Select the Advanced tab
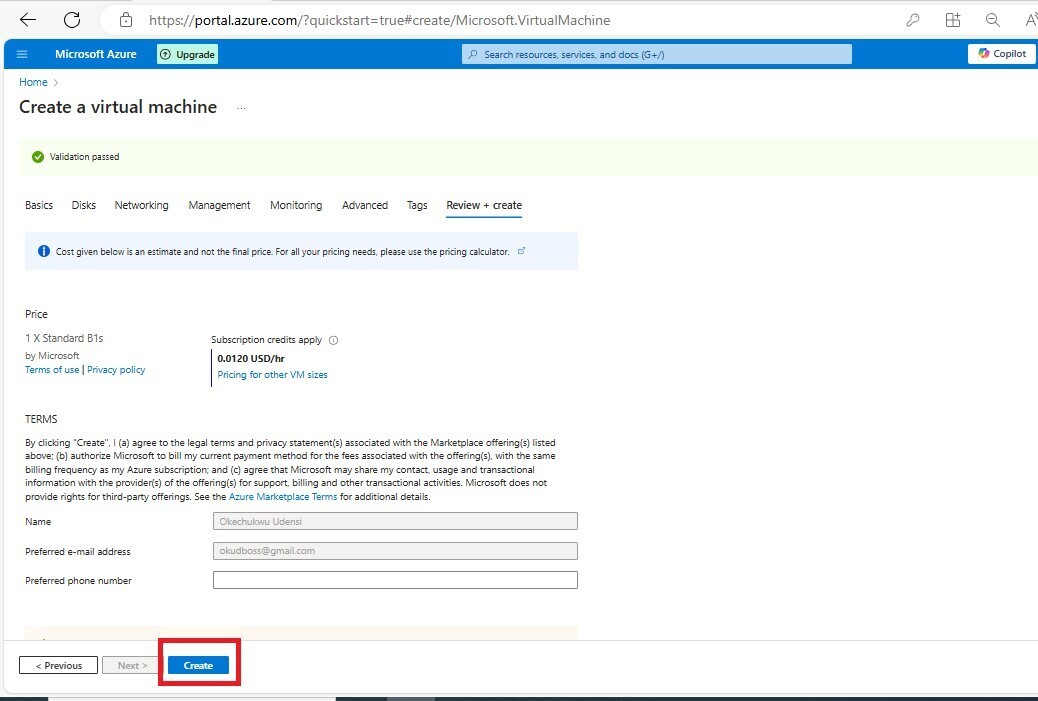Screen dimensions: 1038x701 click(x=365, y=205)
